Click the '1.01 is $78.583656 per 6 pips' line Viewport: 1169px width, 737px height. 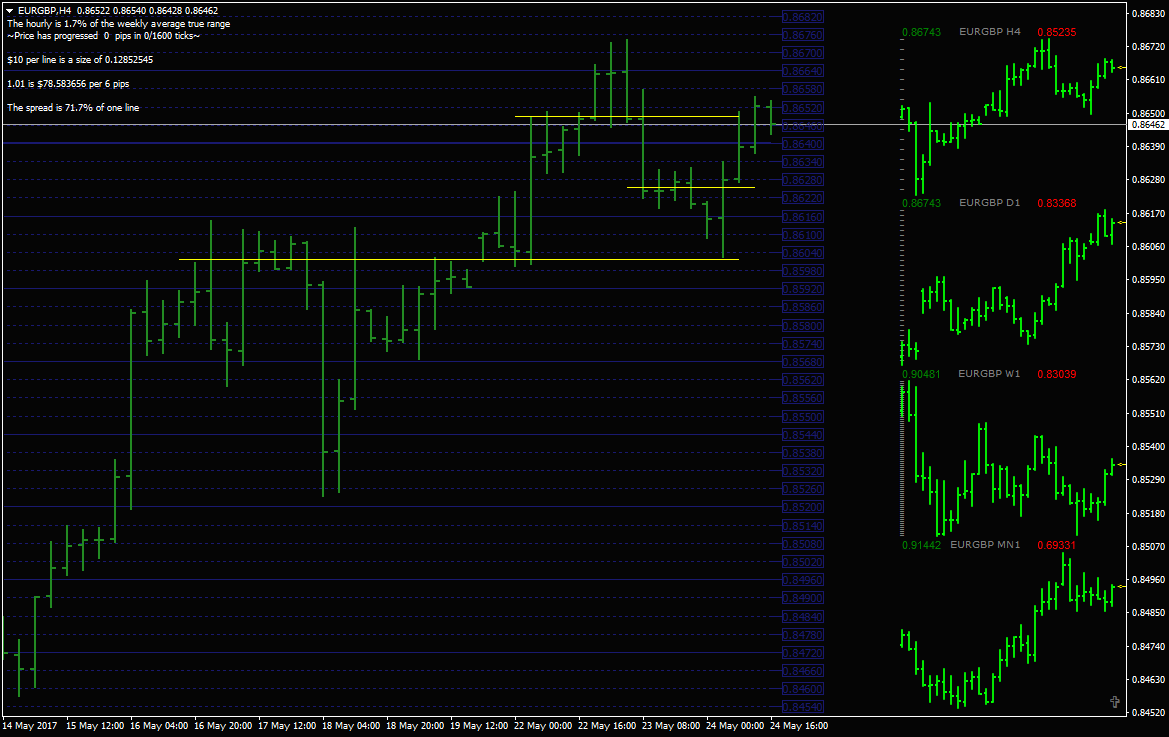68,83
